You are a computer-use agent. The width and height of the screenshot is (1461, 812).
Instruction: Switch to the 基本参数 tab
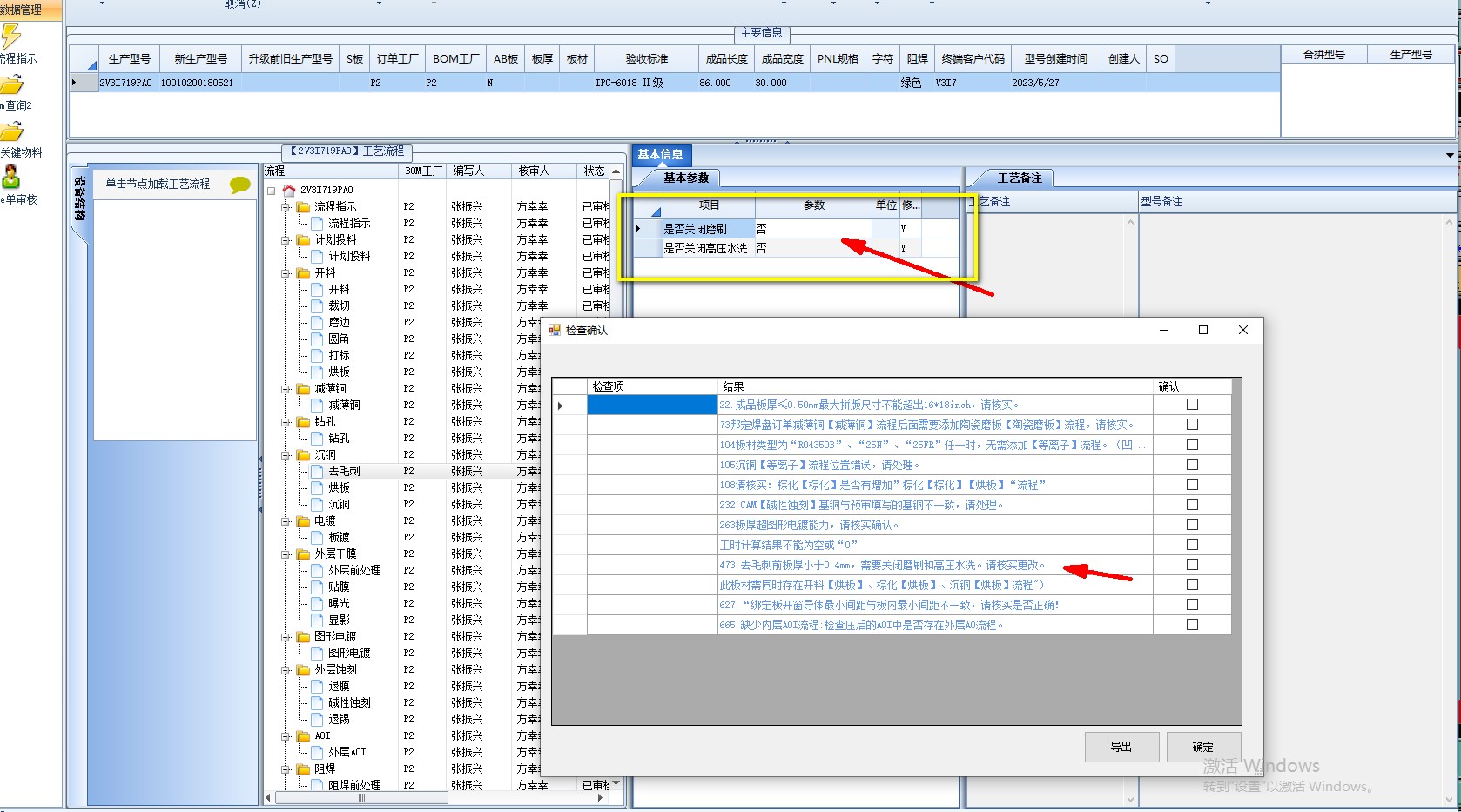pos(686,178)
